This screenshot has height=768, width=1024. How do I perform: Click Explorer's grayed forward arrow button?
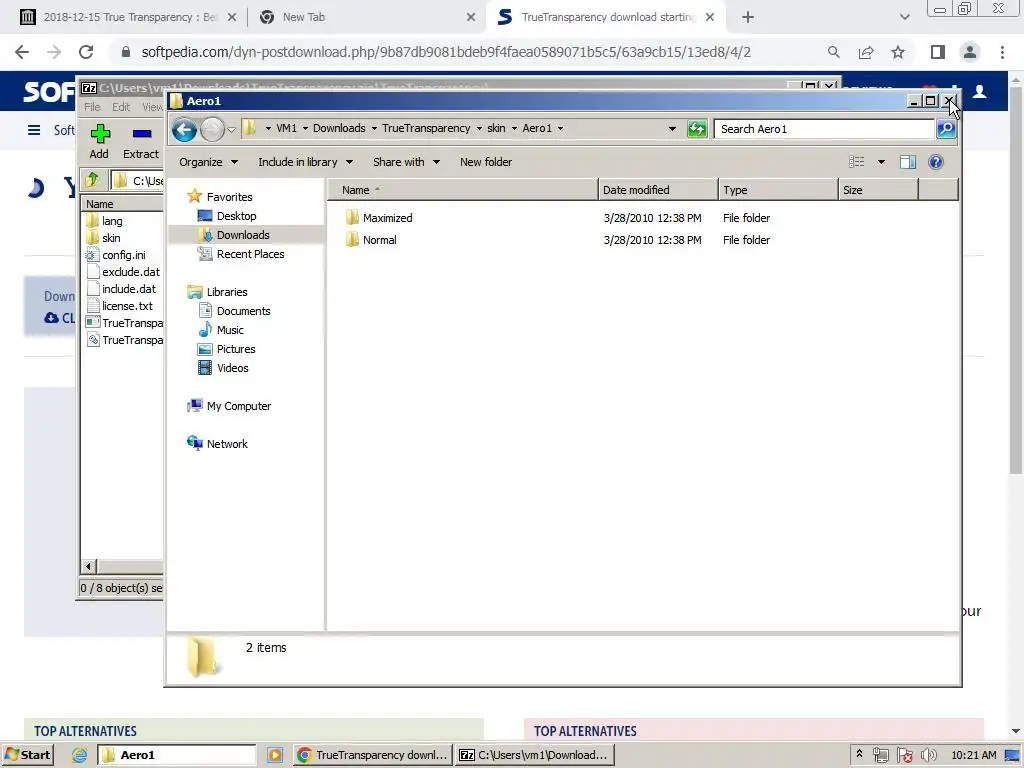(212, 129)
